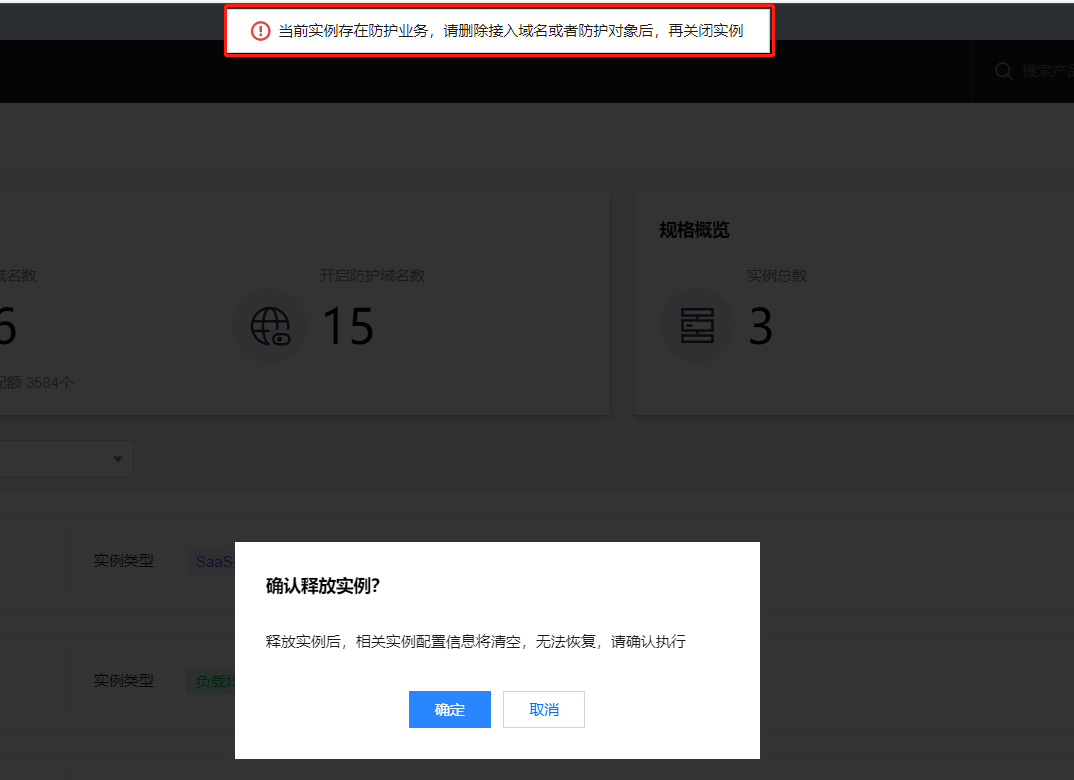Click the globe icon beside 15

coord(270,326)
